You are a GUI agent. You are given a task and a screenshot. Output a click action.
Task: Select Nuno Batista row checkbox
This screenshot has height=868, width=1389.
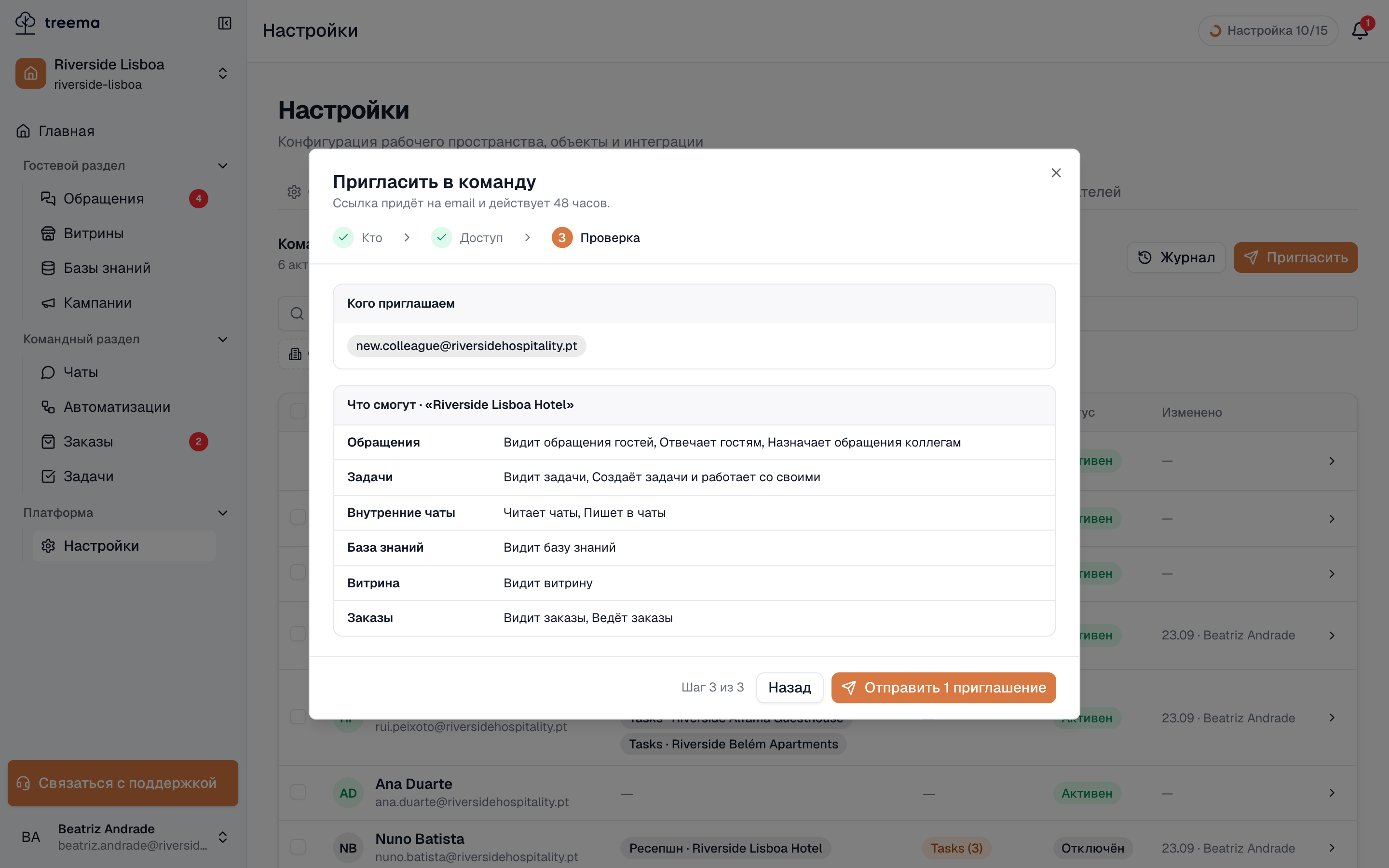click(x=298, y=847)
